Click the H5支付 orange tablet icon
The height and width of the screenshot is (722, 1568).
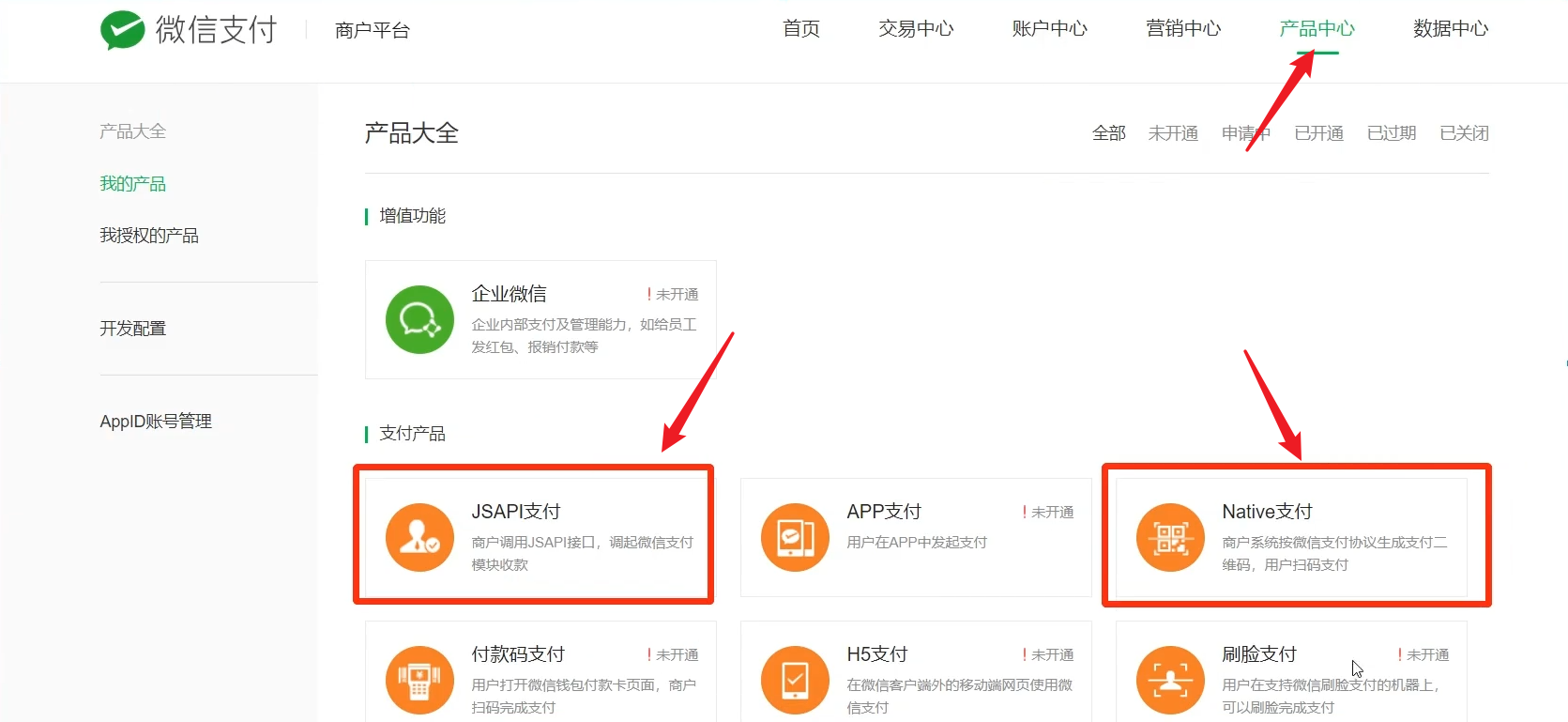[x=795, y=681]
